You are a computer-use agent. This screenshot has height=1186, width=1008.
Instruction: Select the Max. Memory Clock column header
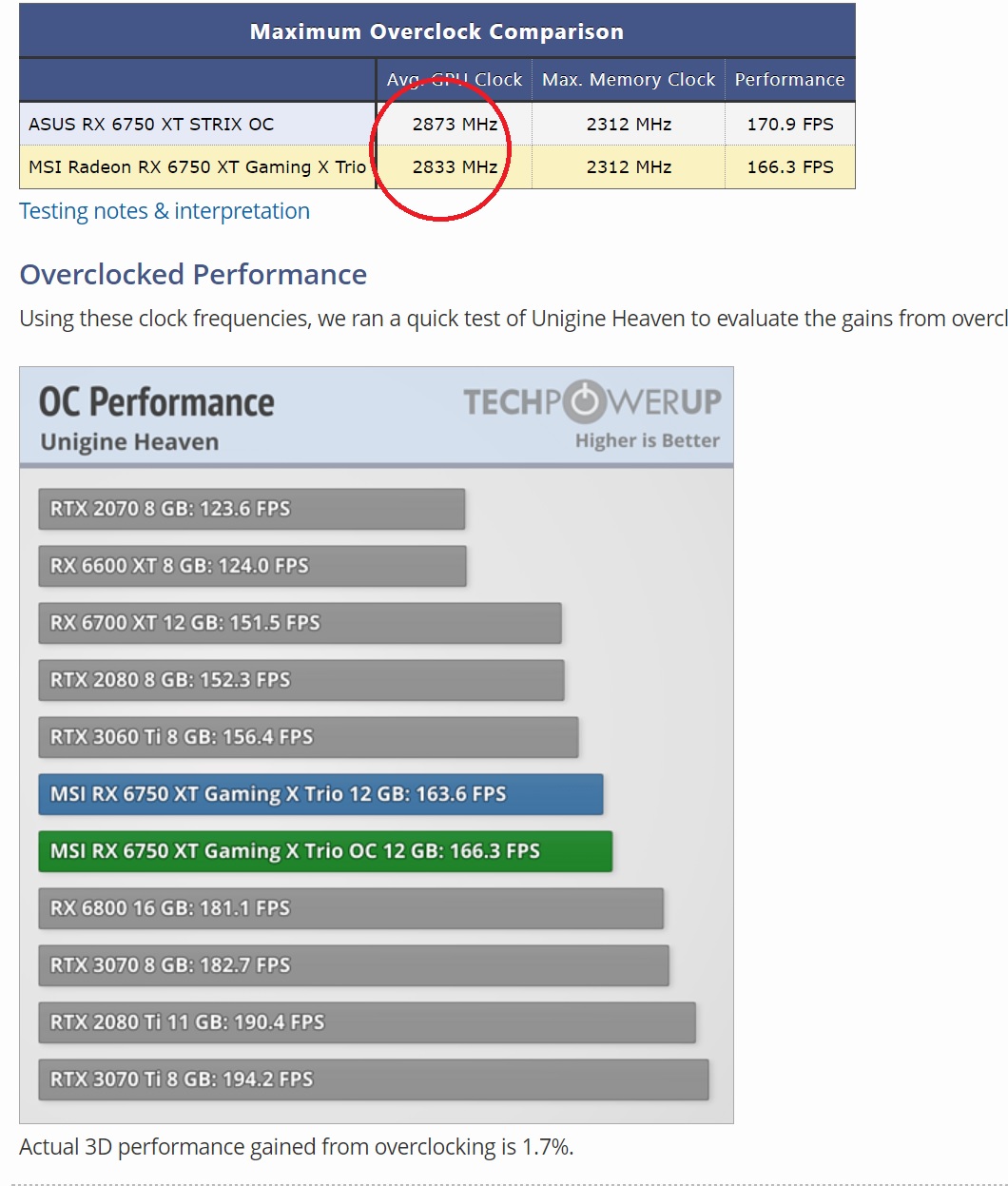(629, 80)
